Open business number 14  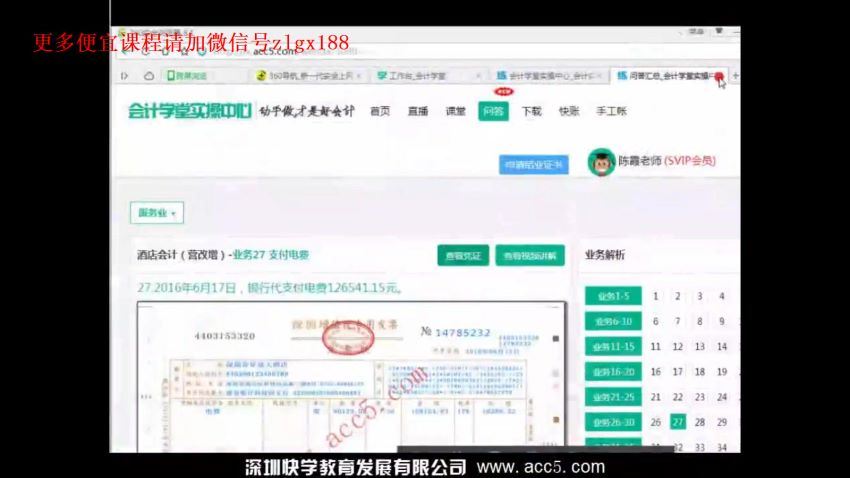(x=722, y=347)
